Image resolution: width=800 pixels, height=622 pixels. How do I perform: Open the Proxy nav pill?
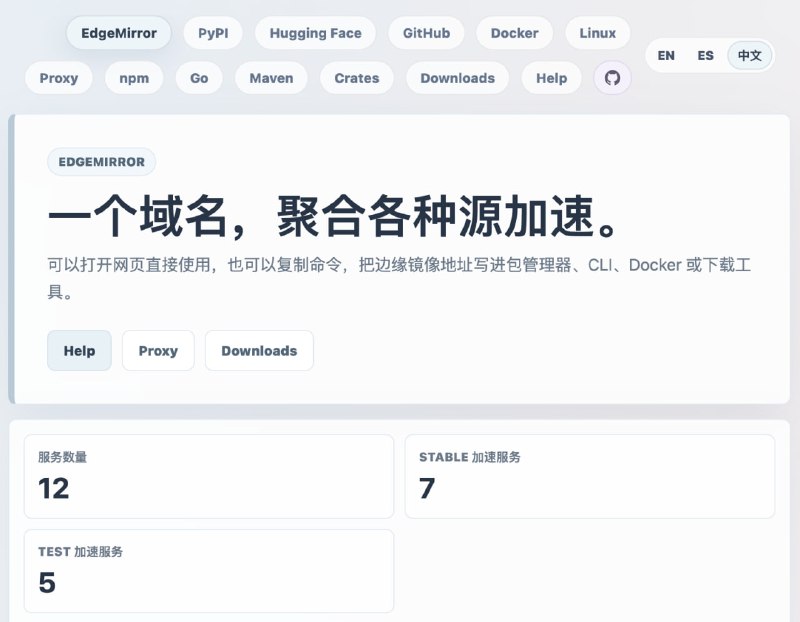[x=59, y=78]
